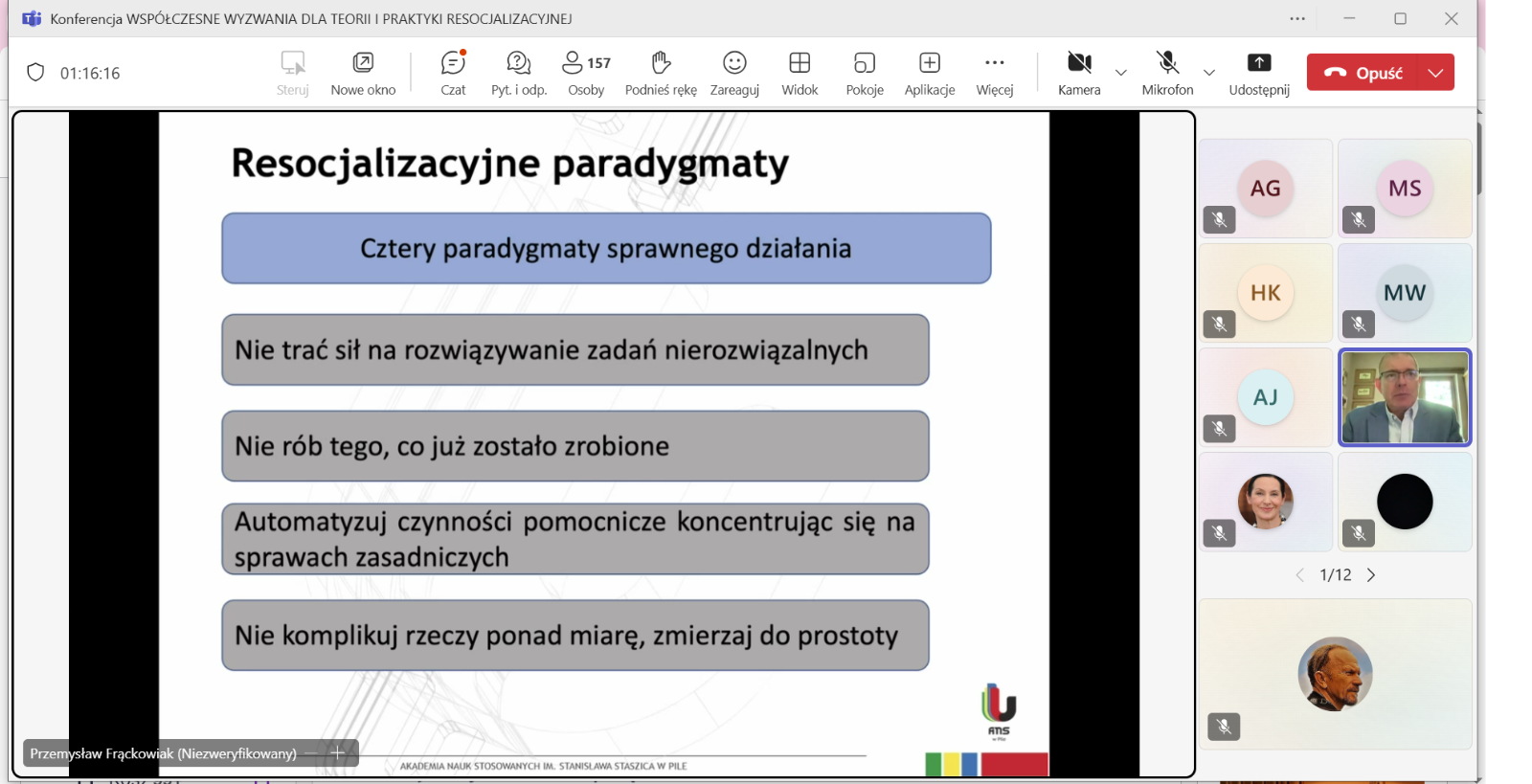The width and height of the screenshot is (1532, 784).
Task: Change layout via Widok icon
Action: point(800,73)
